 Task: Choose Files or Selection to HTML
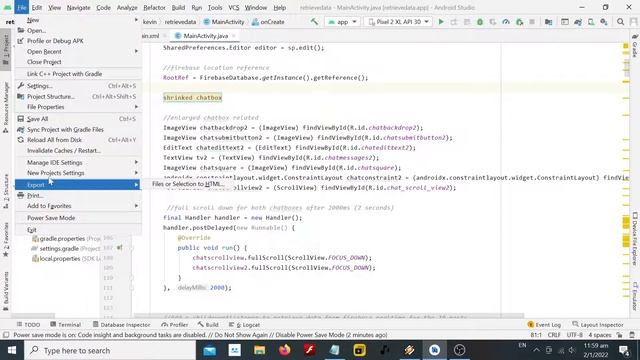pos(188,184)
